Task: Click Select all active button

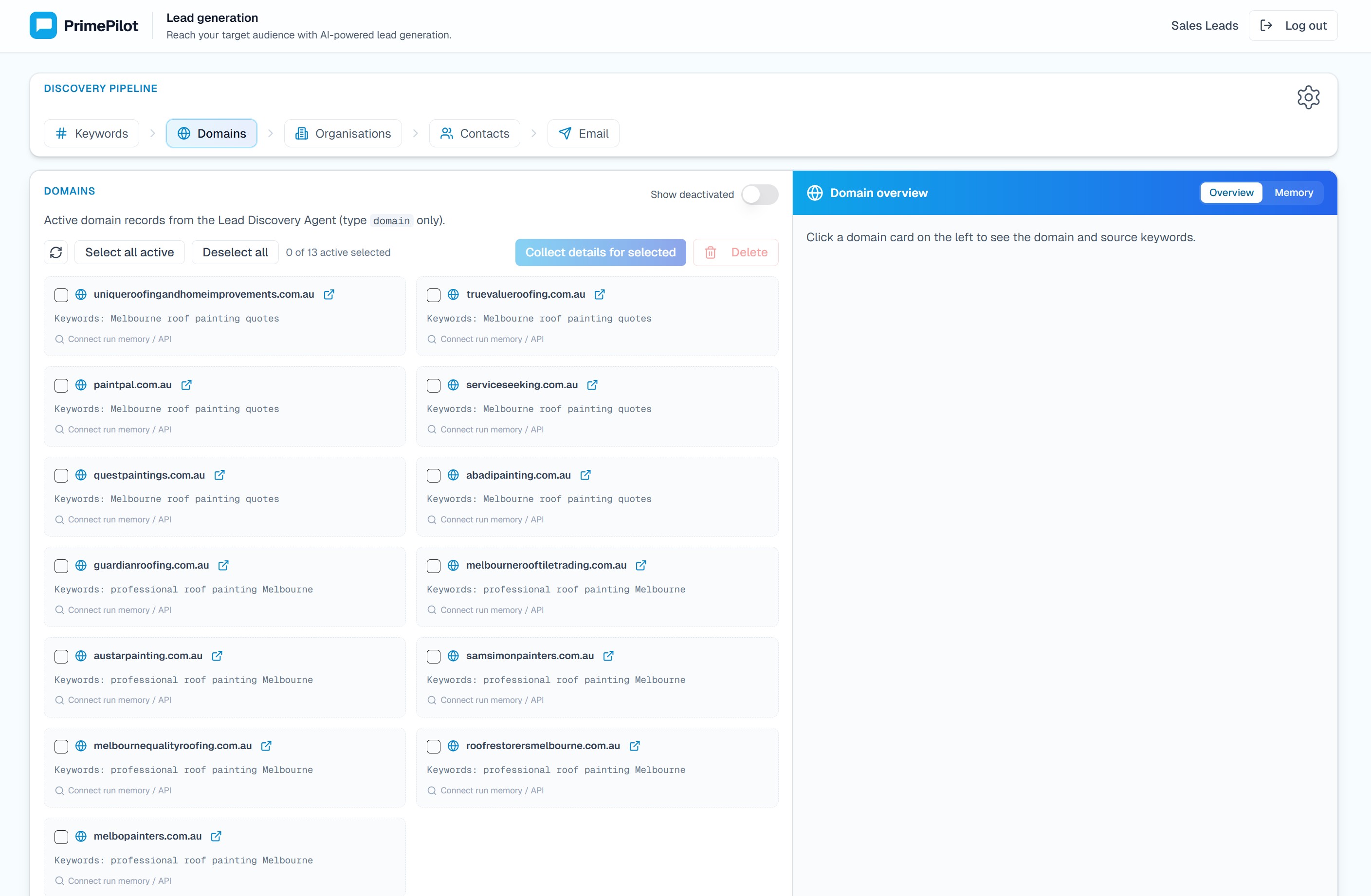Action: point(129,252)
